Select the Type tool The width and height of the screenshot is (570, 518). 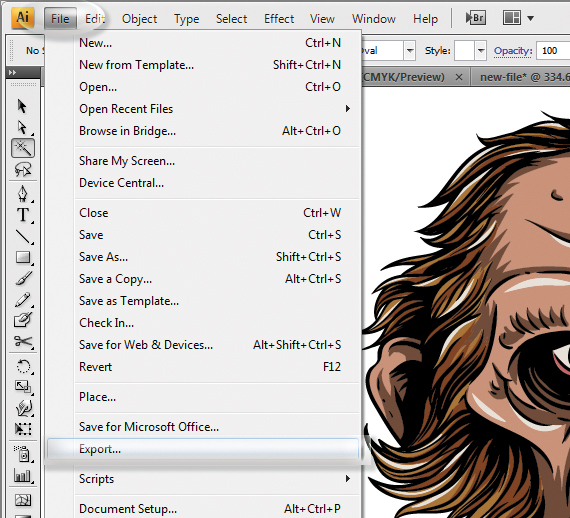coord(23,214)
